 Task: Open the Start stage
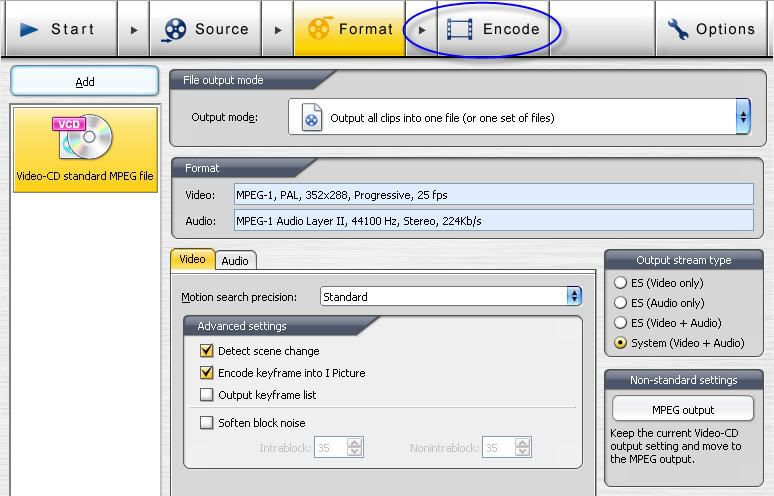[x=61, y=29]
